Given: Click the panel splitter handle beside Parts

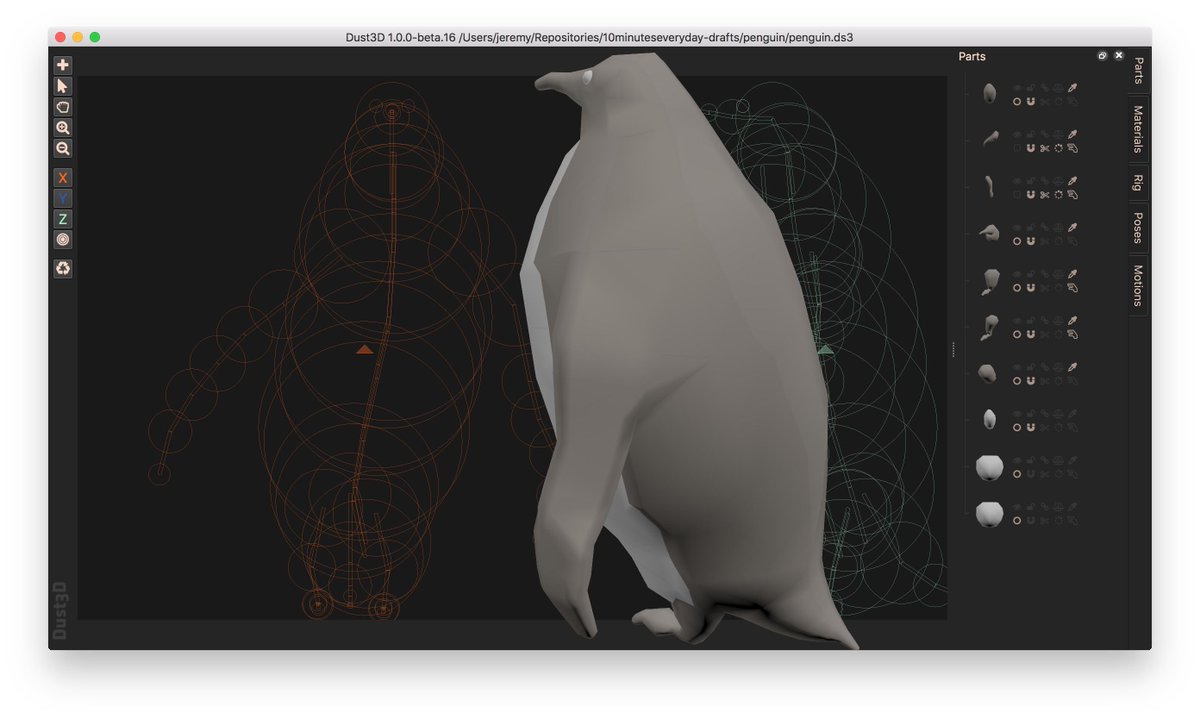Looking at the screenshot, I should pos(953,350).
